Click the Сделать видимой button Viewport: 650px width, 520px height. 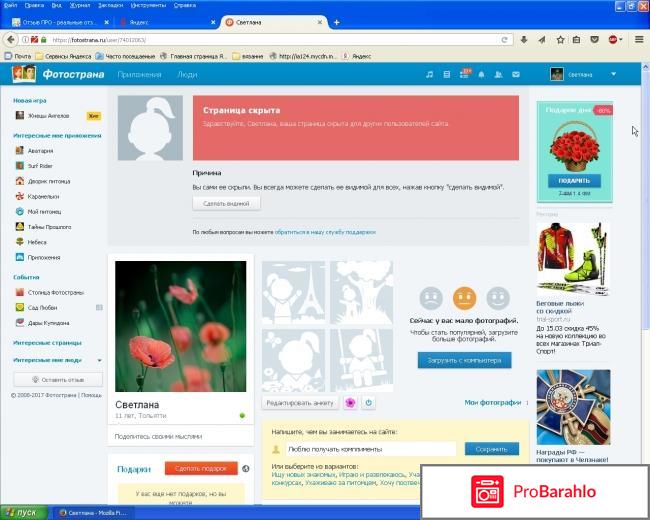(x=226, y=203)
